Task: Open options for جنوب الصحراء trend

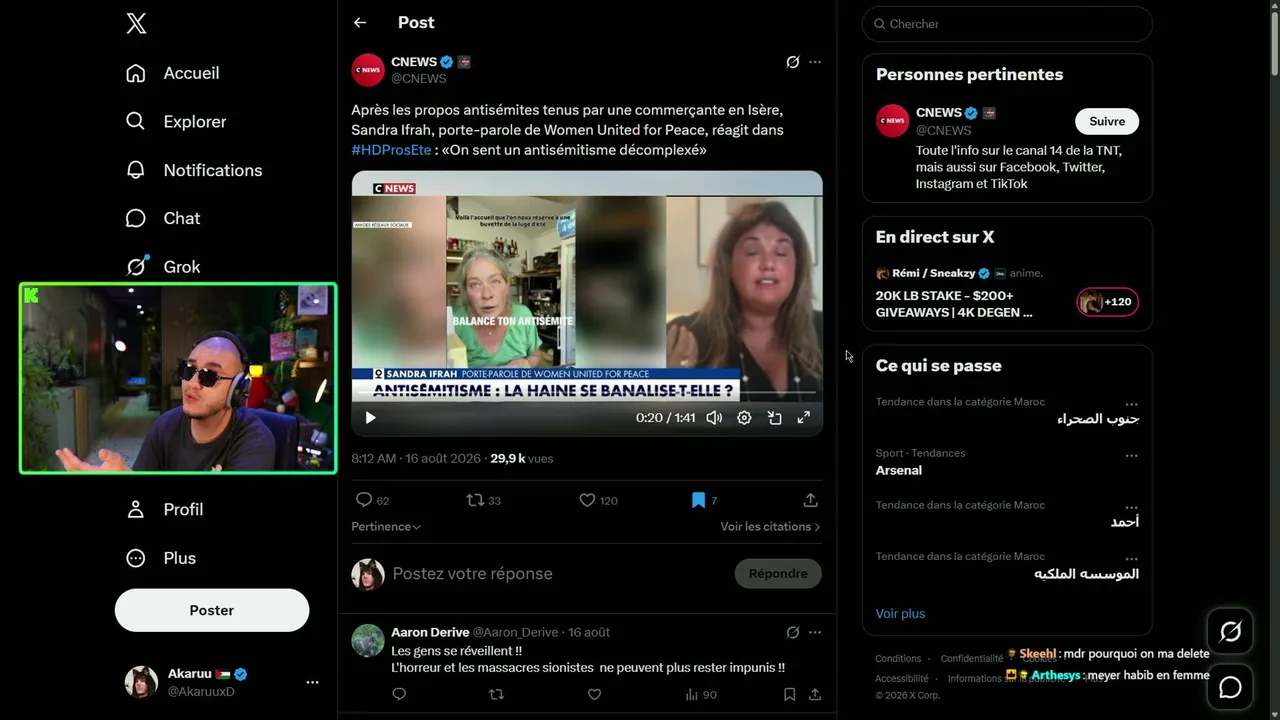Action: [x=1131, y=404]
